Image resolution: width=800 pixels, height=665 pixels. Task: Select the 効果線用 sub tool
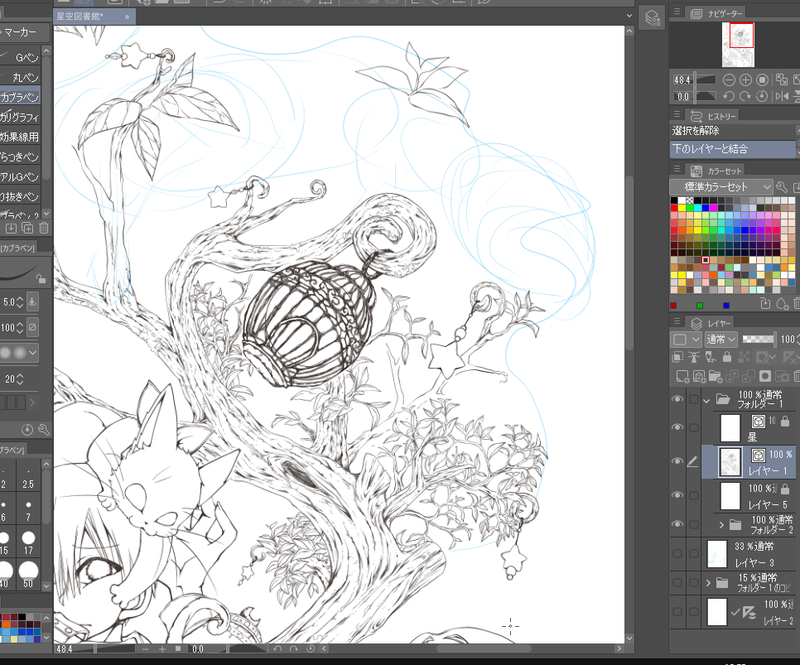[20, 137]
